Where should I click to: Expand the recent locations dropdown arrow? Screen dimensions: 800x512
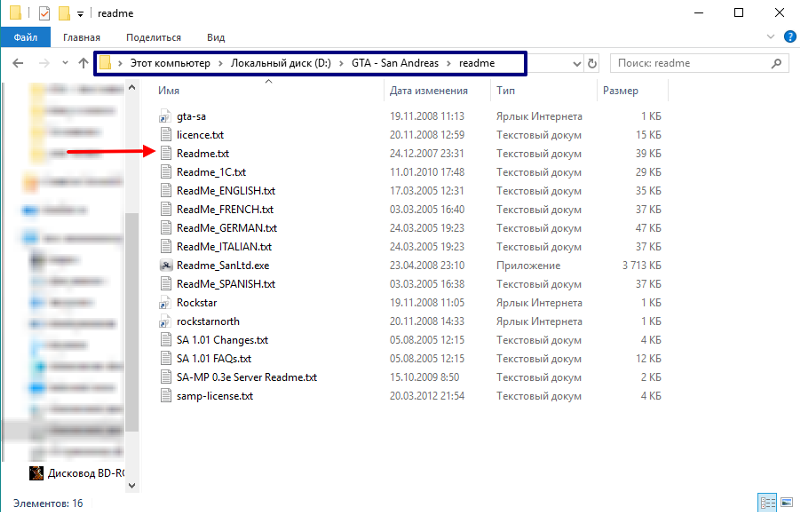pyautogui.click(x=64, y=63)
